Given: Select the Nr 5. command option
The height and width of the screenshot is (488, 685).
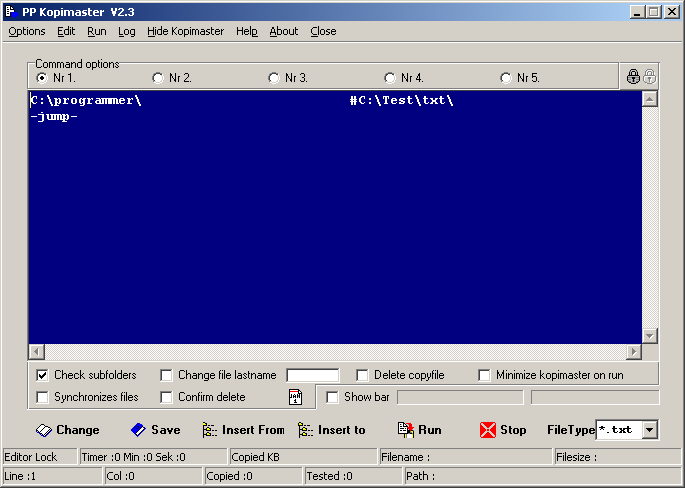Looking at the screenshot, I should (x=506, y=78).
